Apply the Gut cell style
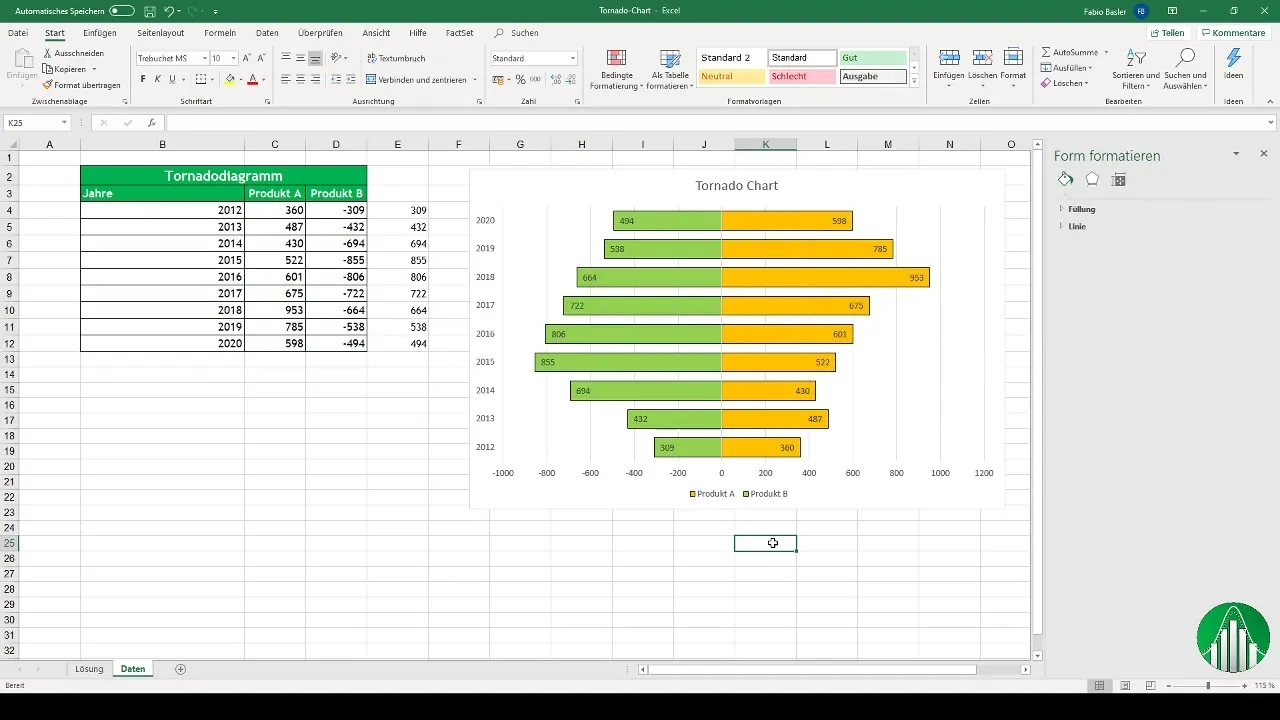The width and height of the screenshot is (1280, 720). tap(873, 58)
